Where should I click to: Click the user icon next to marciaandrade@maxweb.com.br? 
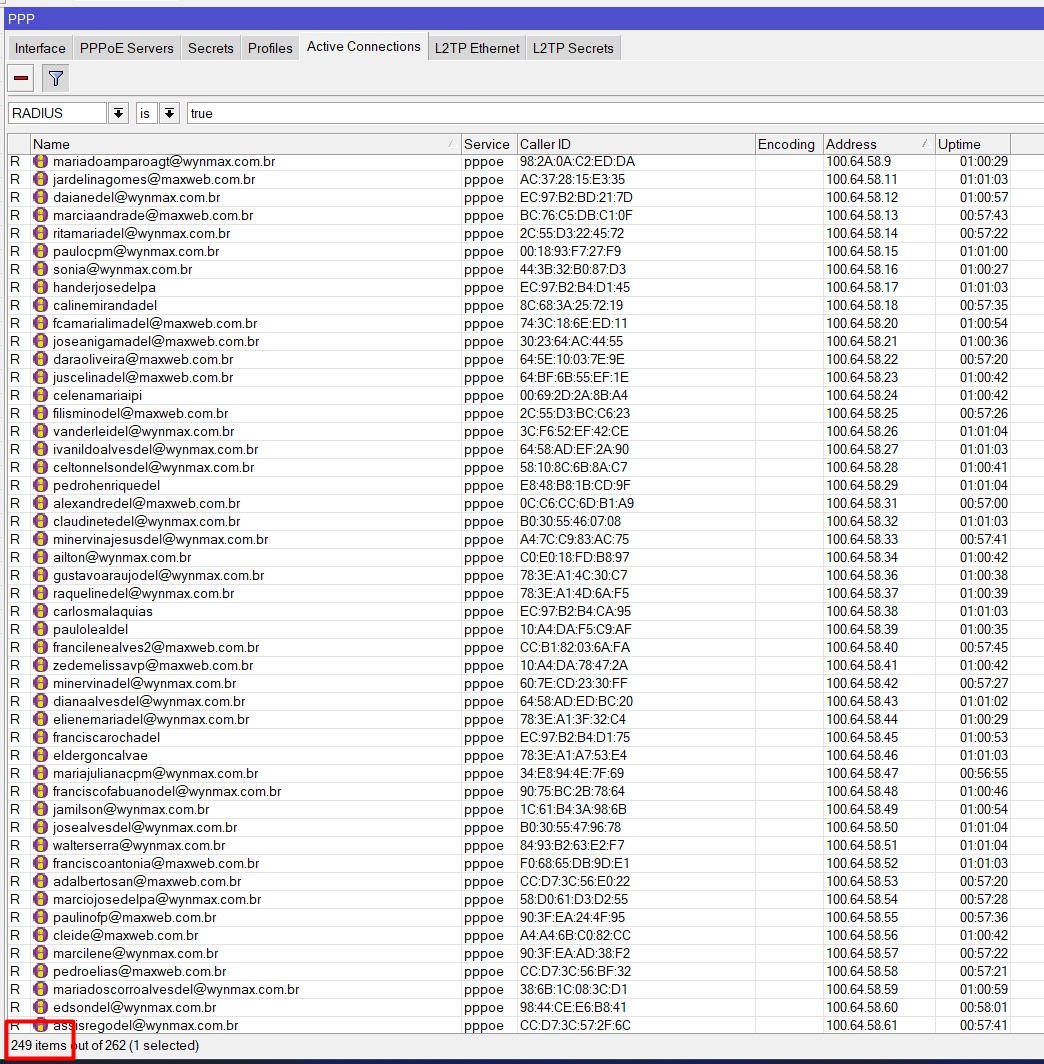click(x=41, y=215)
